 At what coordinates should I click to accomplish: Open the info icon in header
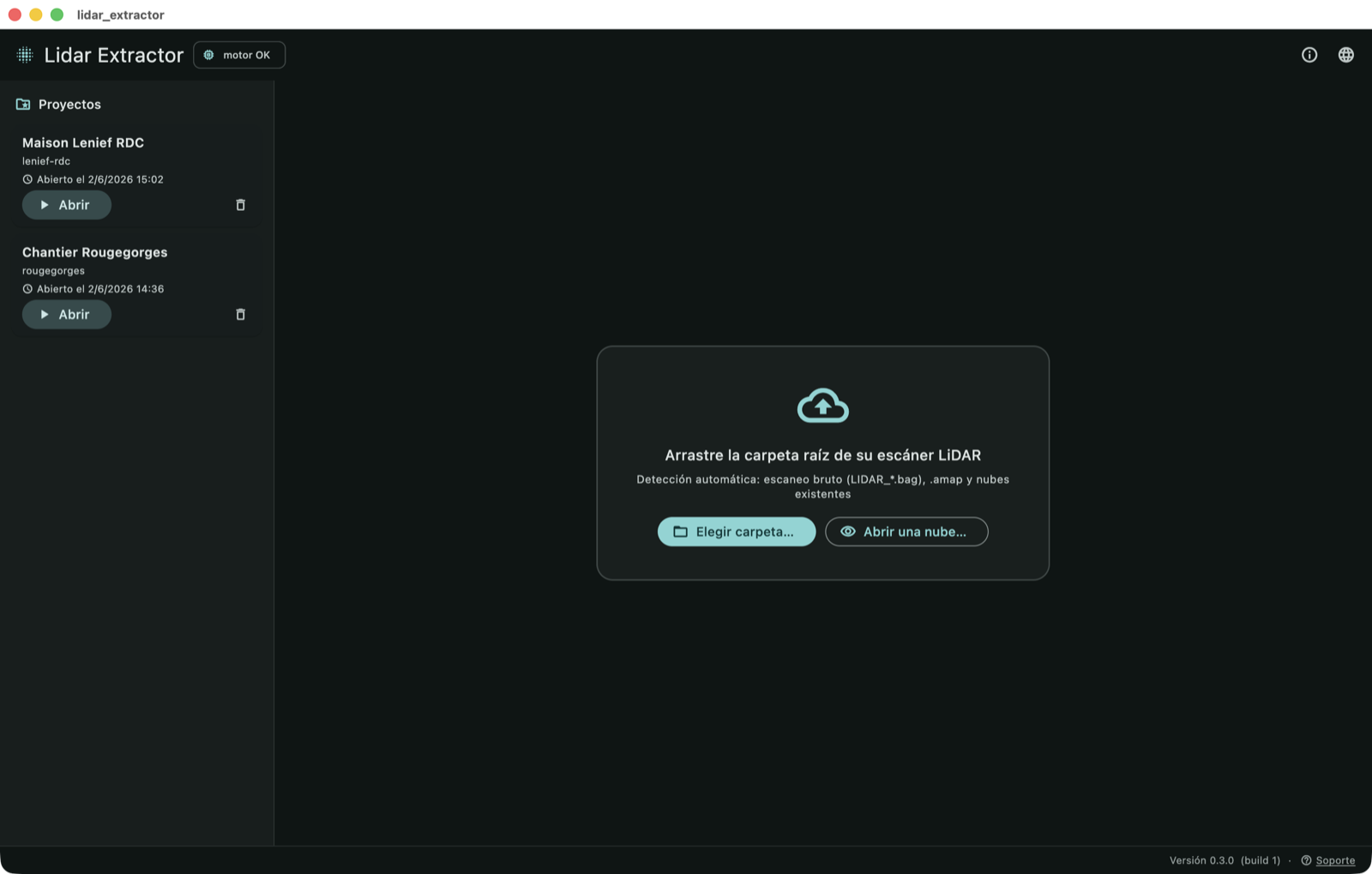pos(1309,55)
